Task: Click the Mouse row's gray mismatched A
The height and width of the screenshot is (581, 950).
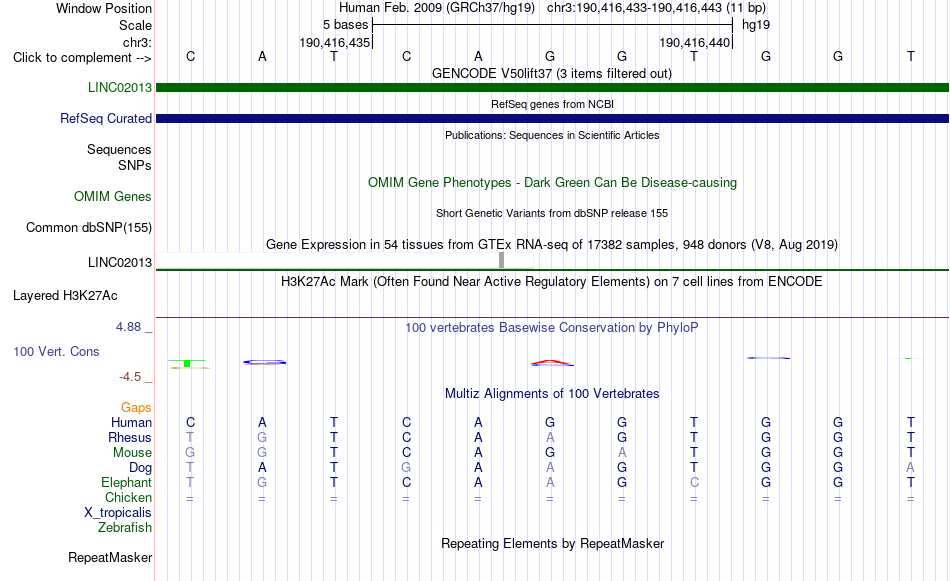Action: tap(622, 453)
